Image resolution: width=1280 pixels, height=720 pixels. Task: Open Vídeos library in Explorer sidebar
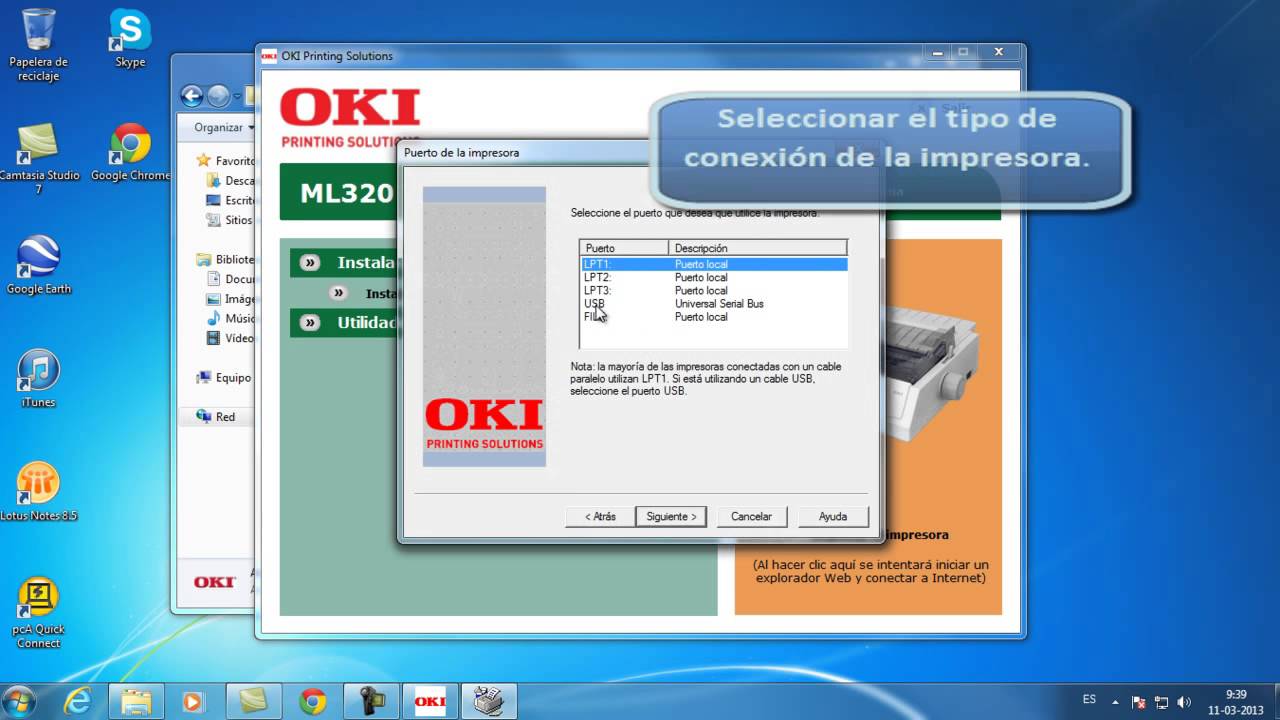pyautogui.click(x=230, y=338)
